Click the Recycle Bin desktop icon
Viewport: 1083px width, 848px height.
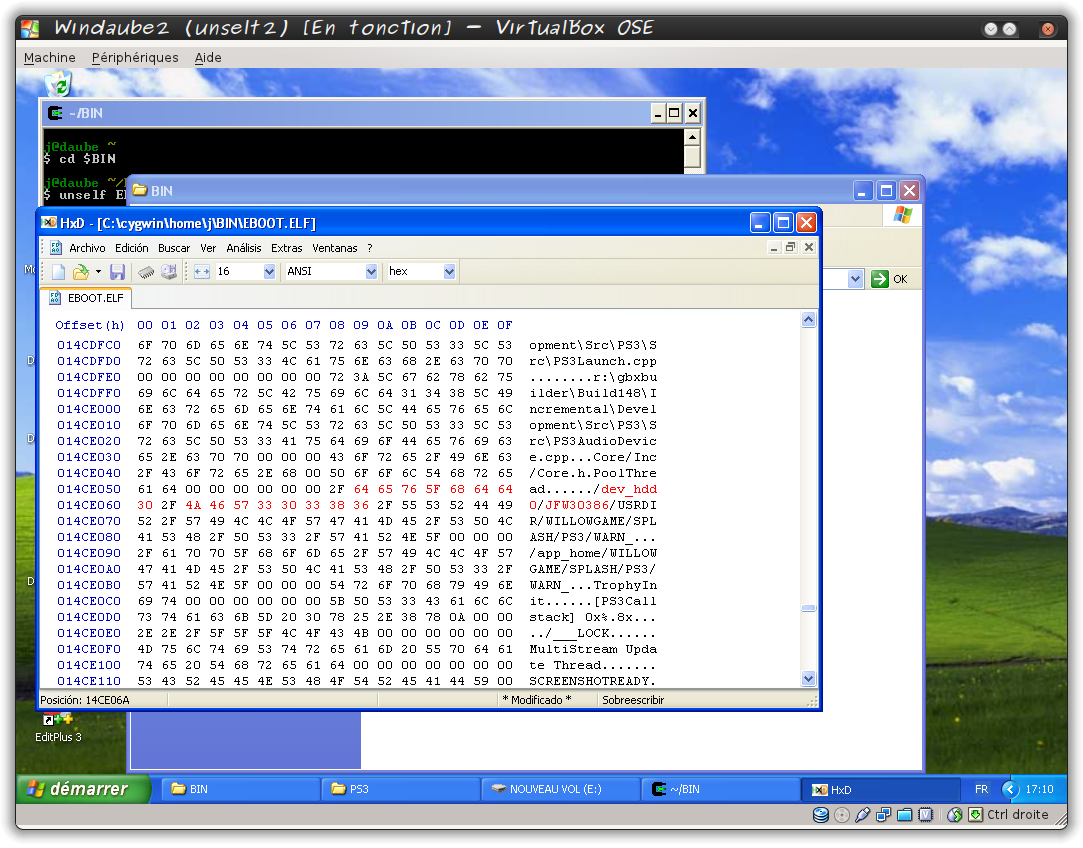[59, 84]
